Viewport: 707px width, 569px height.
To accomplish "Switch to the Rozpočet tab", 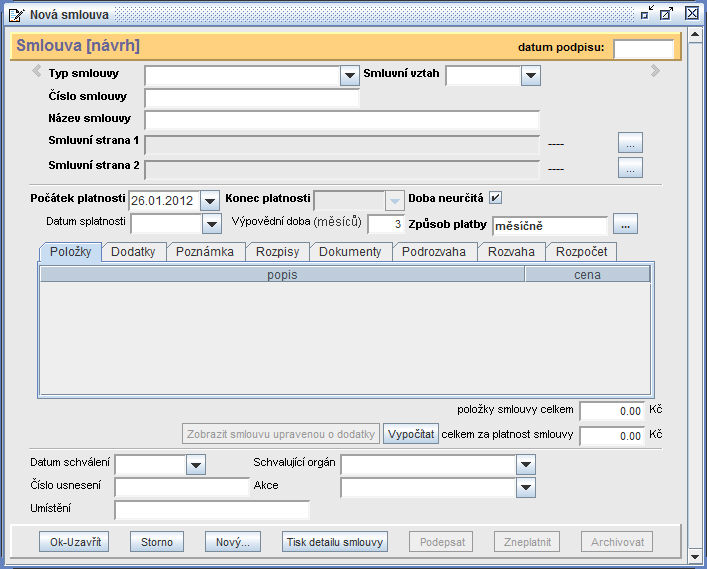I will point(582,252).
